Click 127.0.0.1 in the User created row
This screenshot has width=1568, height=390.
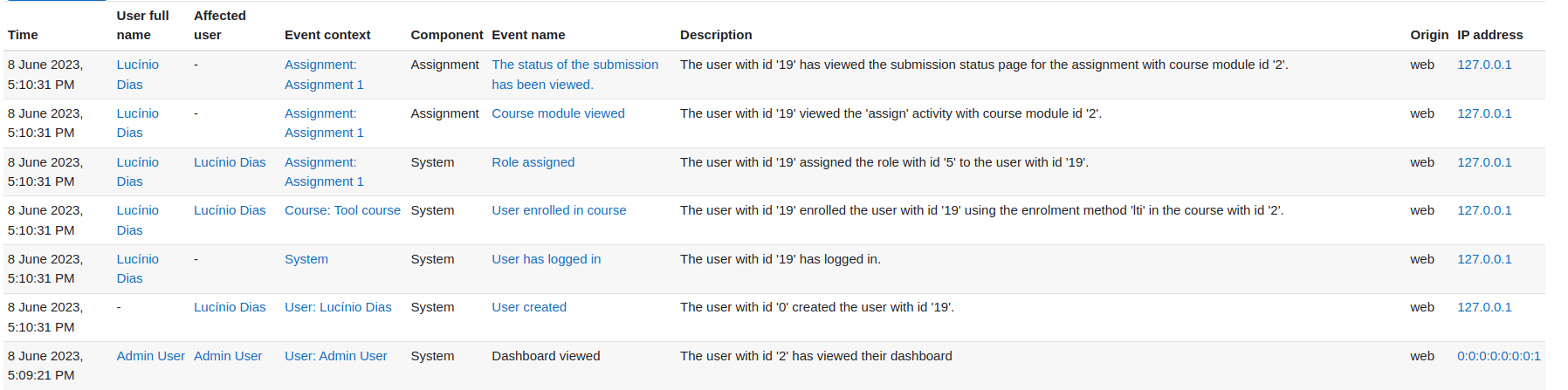(x=1484, y=307)
